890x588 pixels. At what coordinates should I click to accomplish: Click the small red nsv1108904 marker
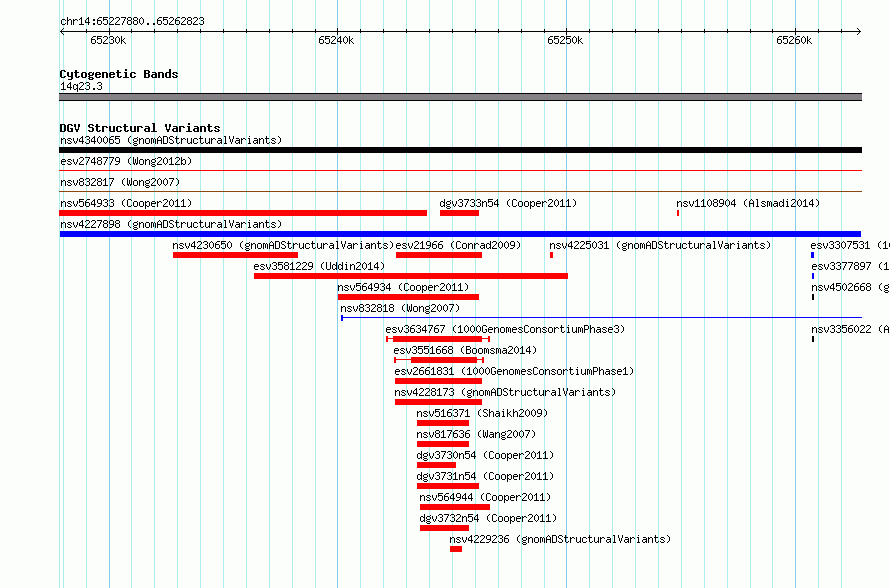click(678, 213)
